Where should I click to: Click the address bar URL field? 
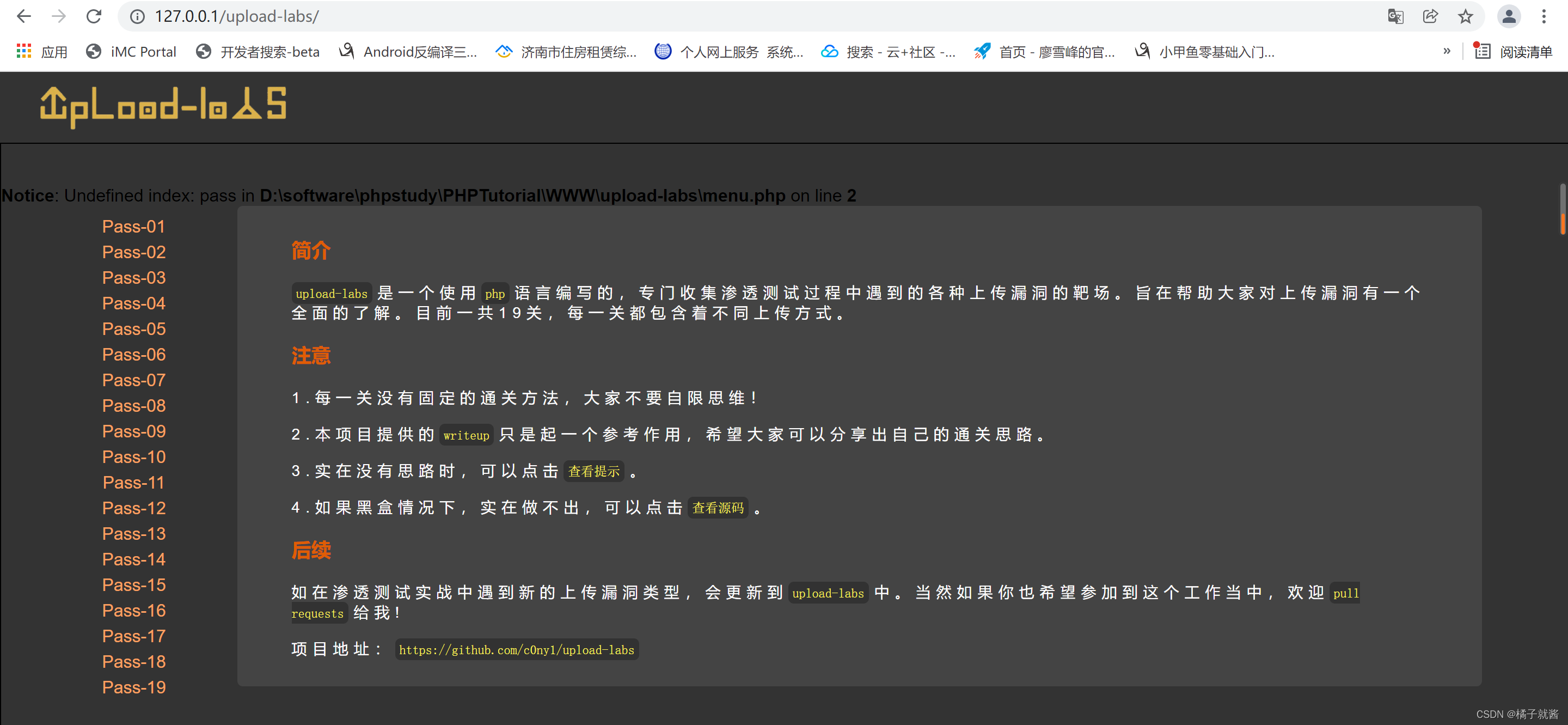tap(731, 16)
